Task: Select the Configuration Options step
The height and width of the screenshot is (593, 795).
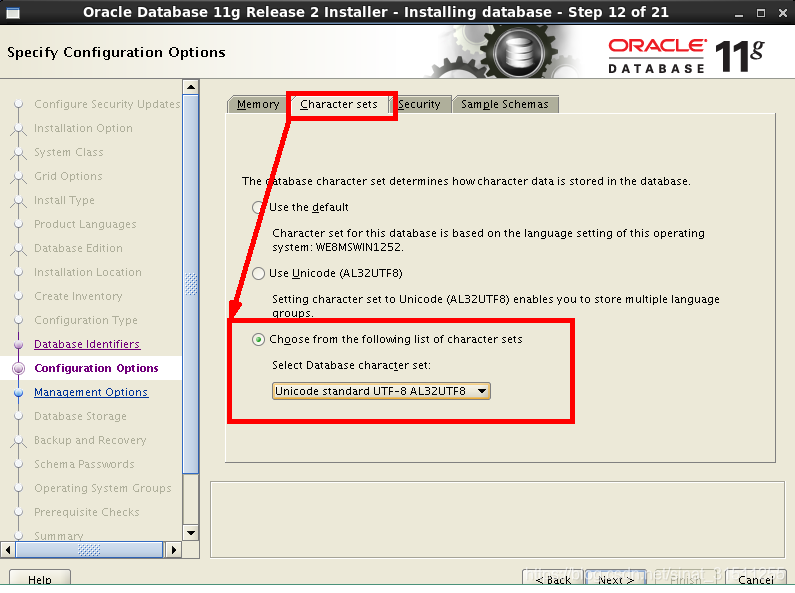Action: (96, 368)
